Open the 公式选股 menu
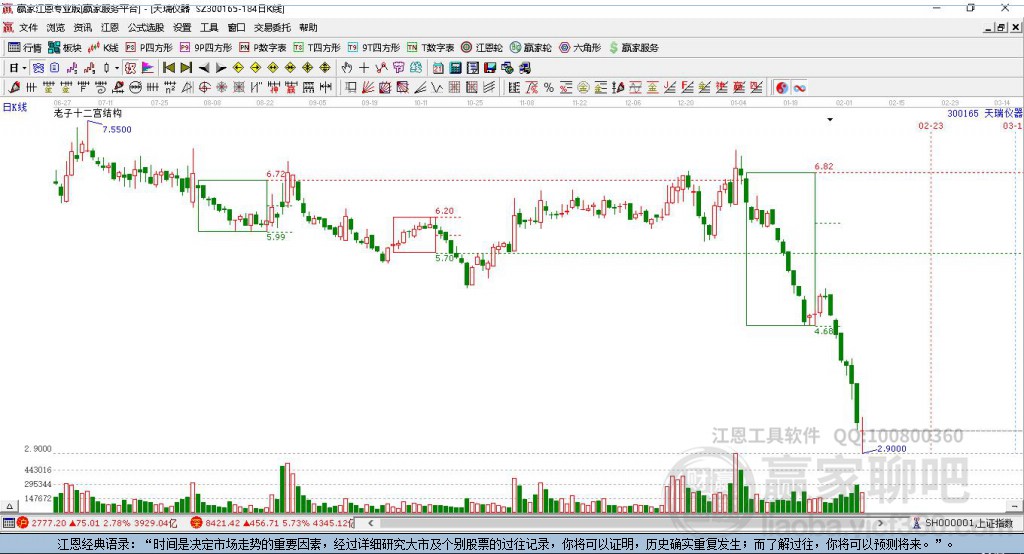Screen dimensions: 1024x554 click(143, 28)
